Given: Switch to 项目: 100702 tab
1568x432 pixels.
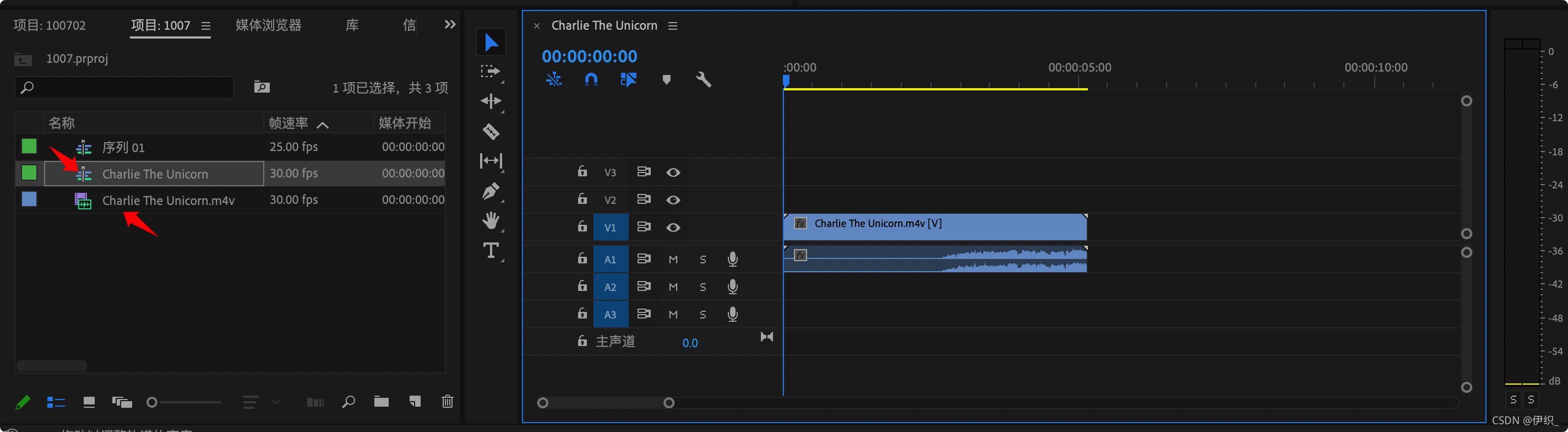Looking at the screenshot, I should click(50, 25).
